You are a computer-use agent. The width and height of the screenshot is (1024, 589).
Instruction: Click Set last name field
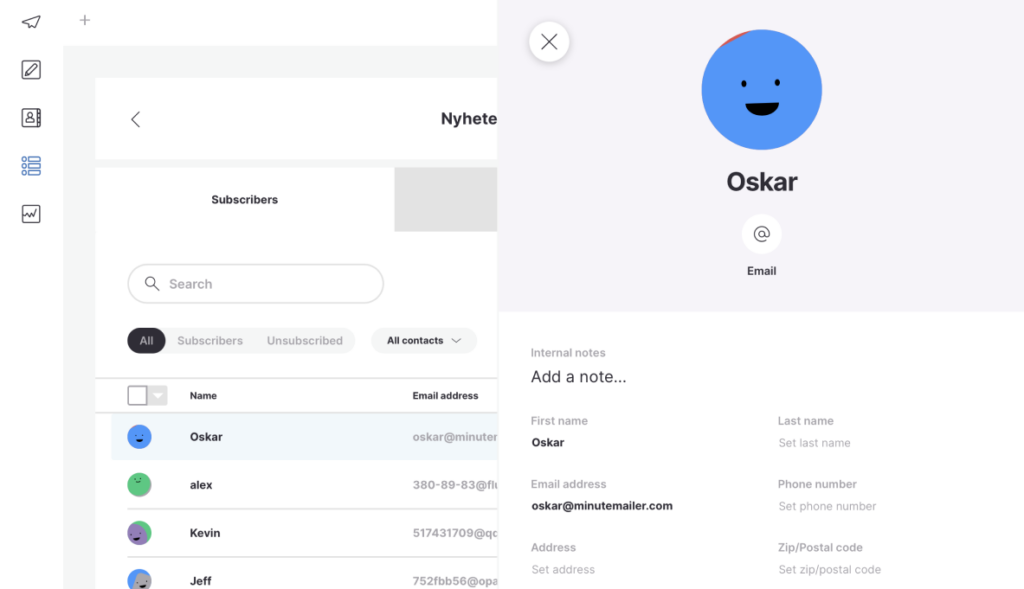click(x=814, y=443)
